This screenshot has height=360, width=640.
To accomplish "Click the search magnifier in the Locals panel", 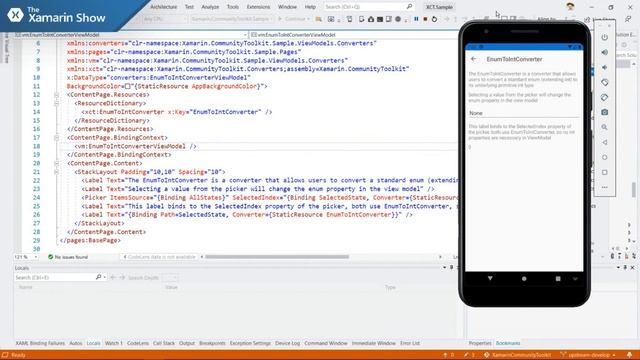I will (98, 277).
